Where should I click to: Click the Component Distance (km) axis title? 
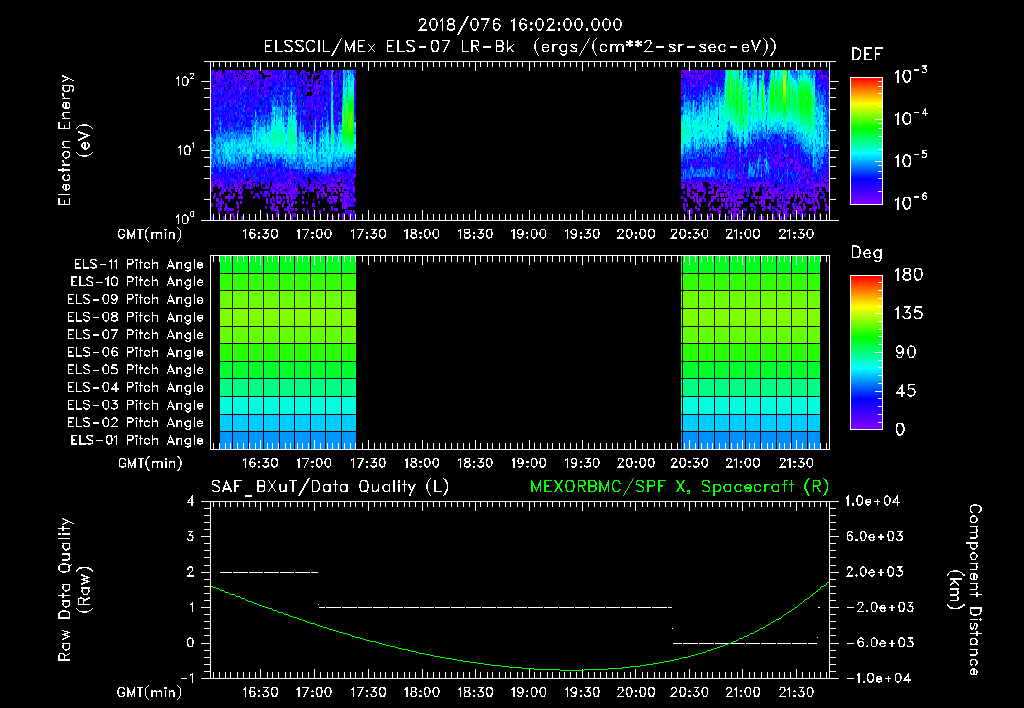point(965,589)
